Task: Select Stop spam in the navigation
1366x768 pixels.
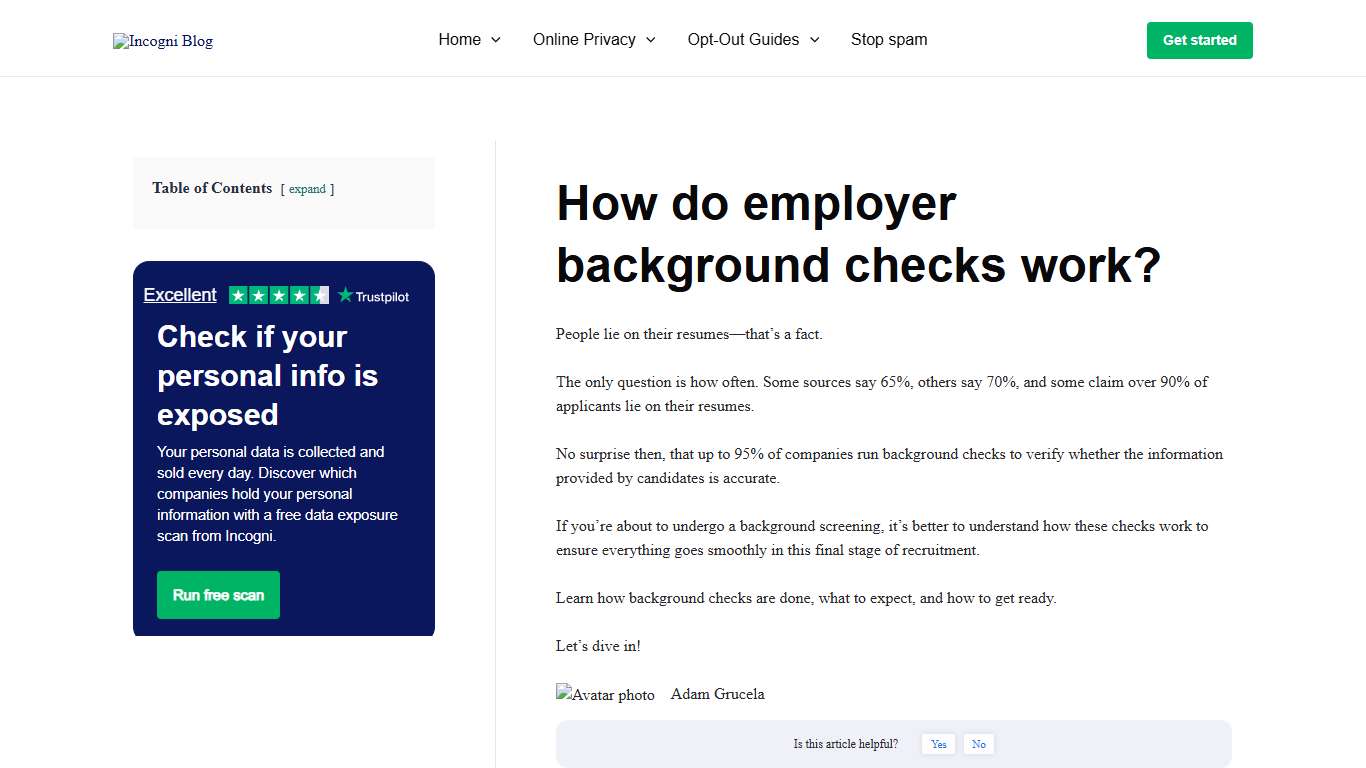Action: pyautogui.click(x=888, y=39)
